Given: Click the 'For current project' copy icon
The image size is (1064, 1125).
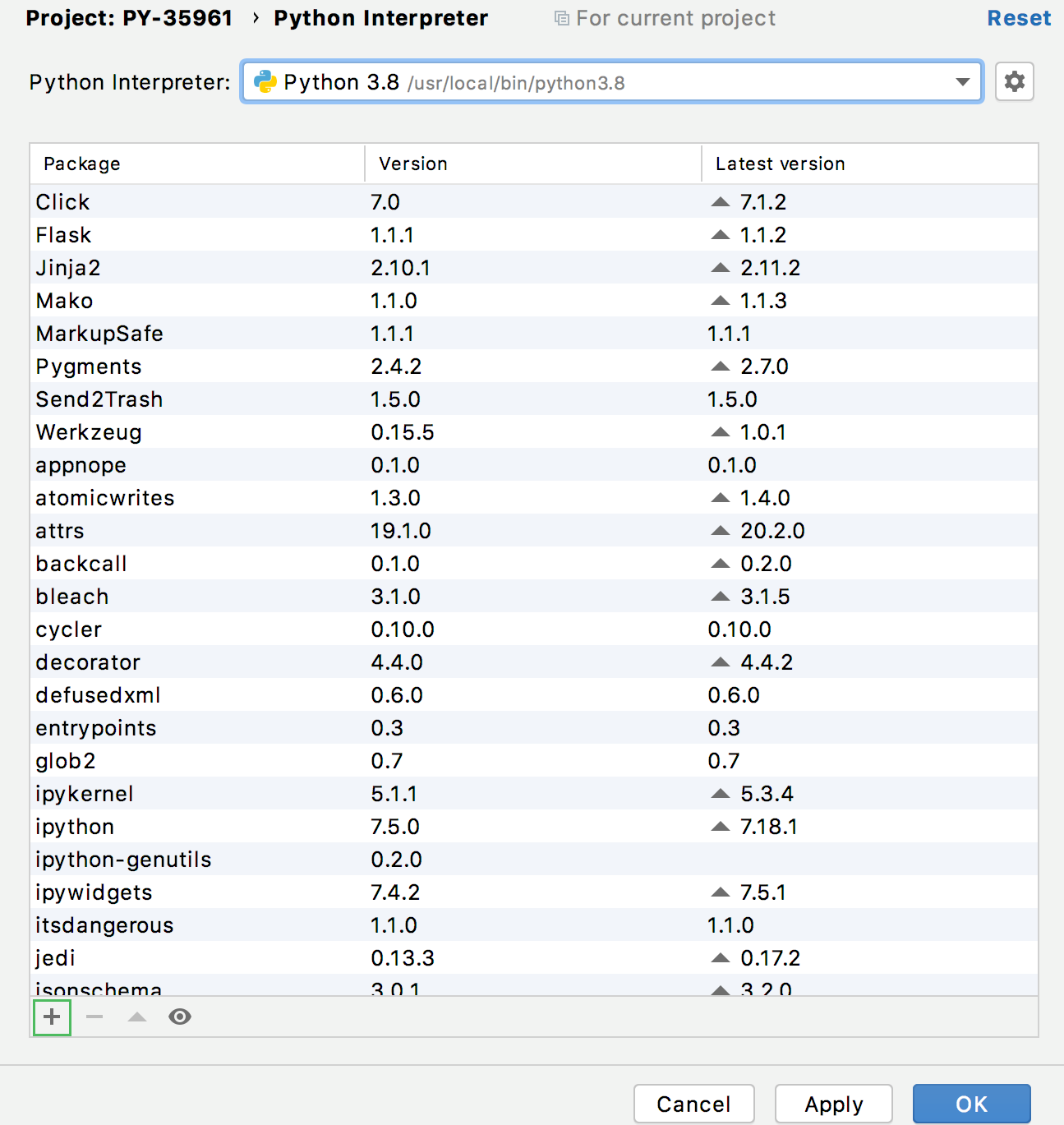Looking at the screenshot, I should pos(561,17).
